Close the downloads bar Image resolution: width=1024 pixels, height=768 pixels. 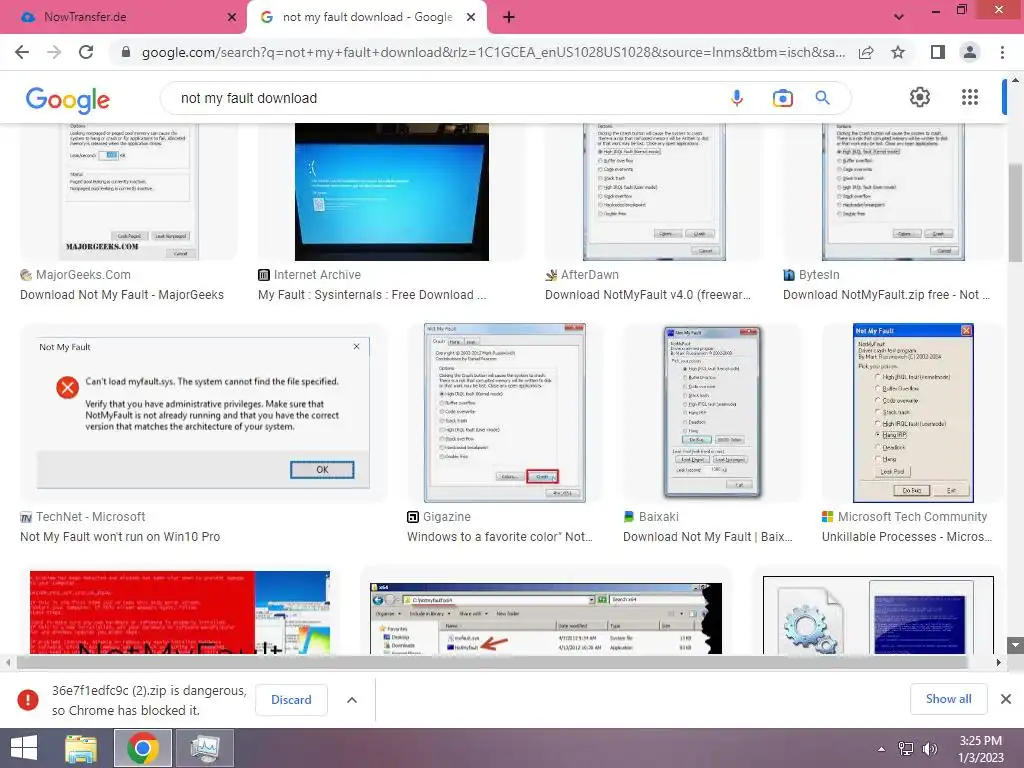click(1006, 699)
